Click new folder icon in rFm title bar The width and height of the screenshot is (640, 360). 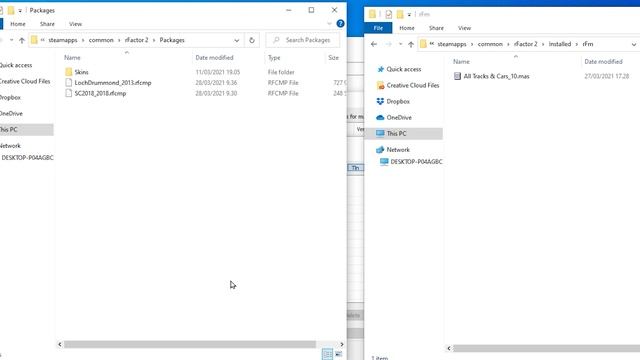[x=400, y=14]
